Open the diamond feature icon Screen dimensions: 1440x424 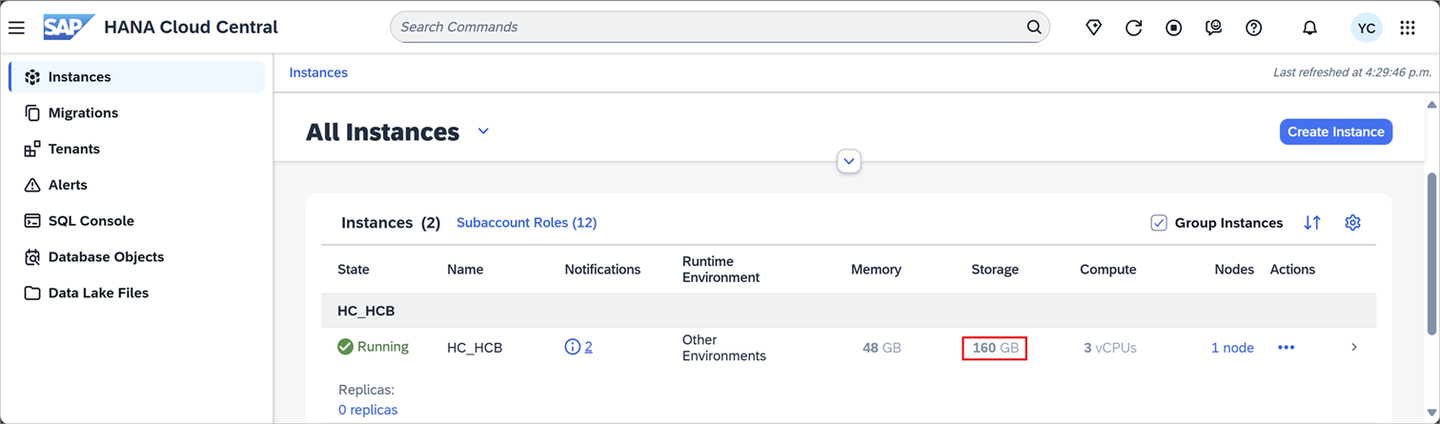pos(1093,28)
